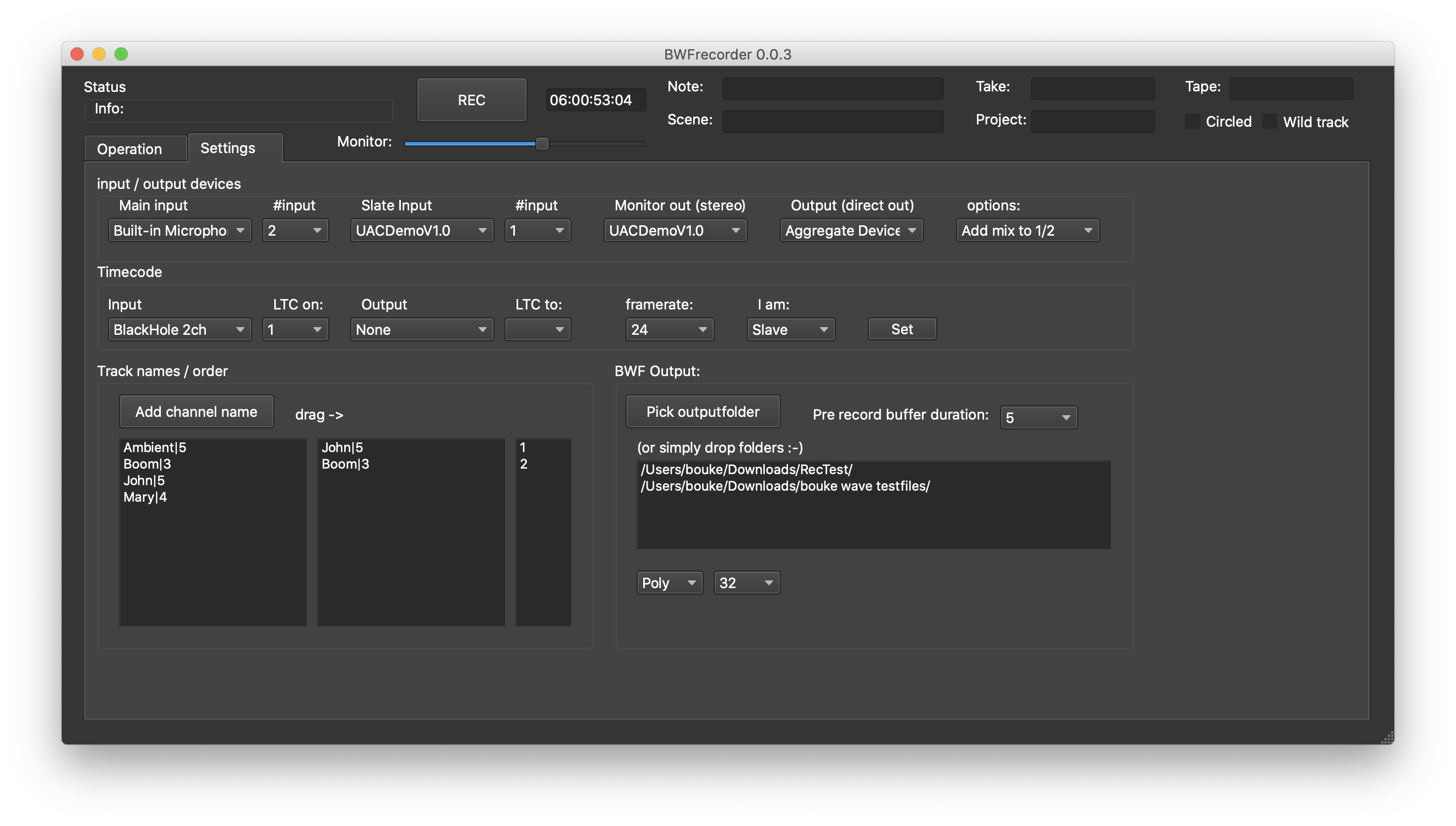This screenshot has width=1456, height=826.
Task: Toggle the Wild track checkbox
Action: 1269,121
